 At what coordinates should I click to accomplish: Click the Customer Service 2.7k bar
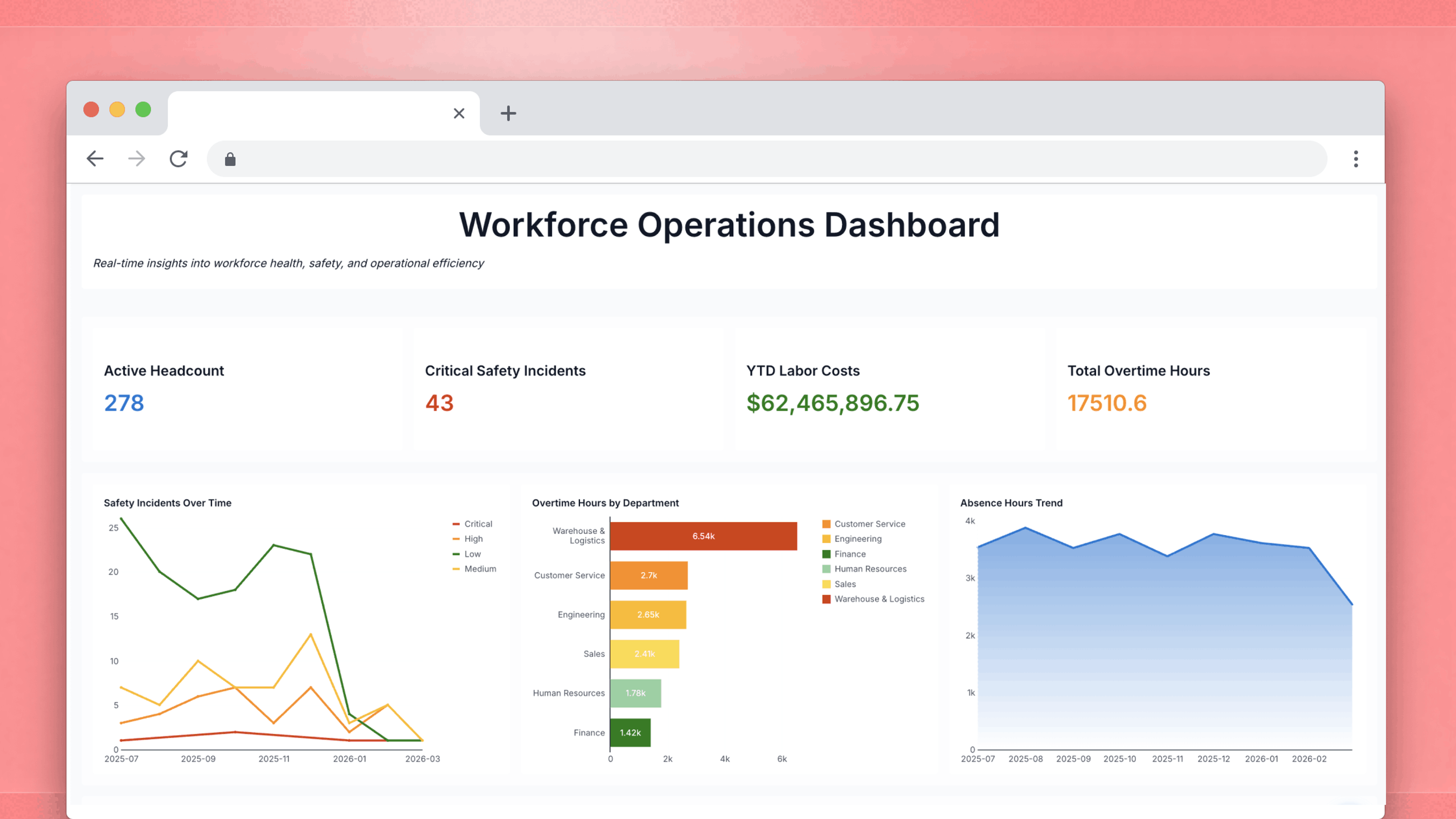(x=649, y=576)
